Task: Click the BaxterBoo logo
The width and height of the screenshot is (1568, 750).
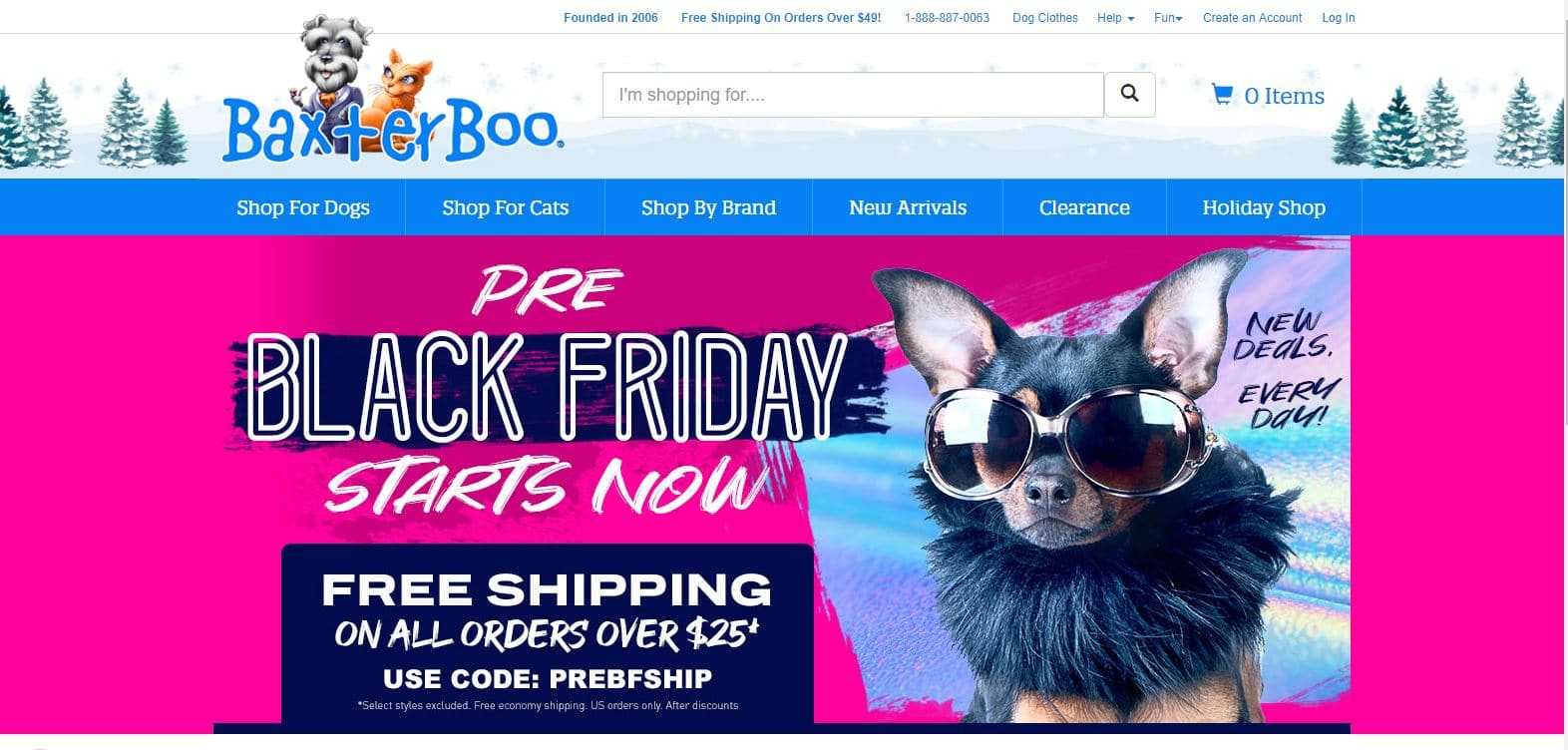Action: [x=392, y=92]
